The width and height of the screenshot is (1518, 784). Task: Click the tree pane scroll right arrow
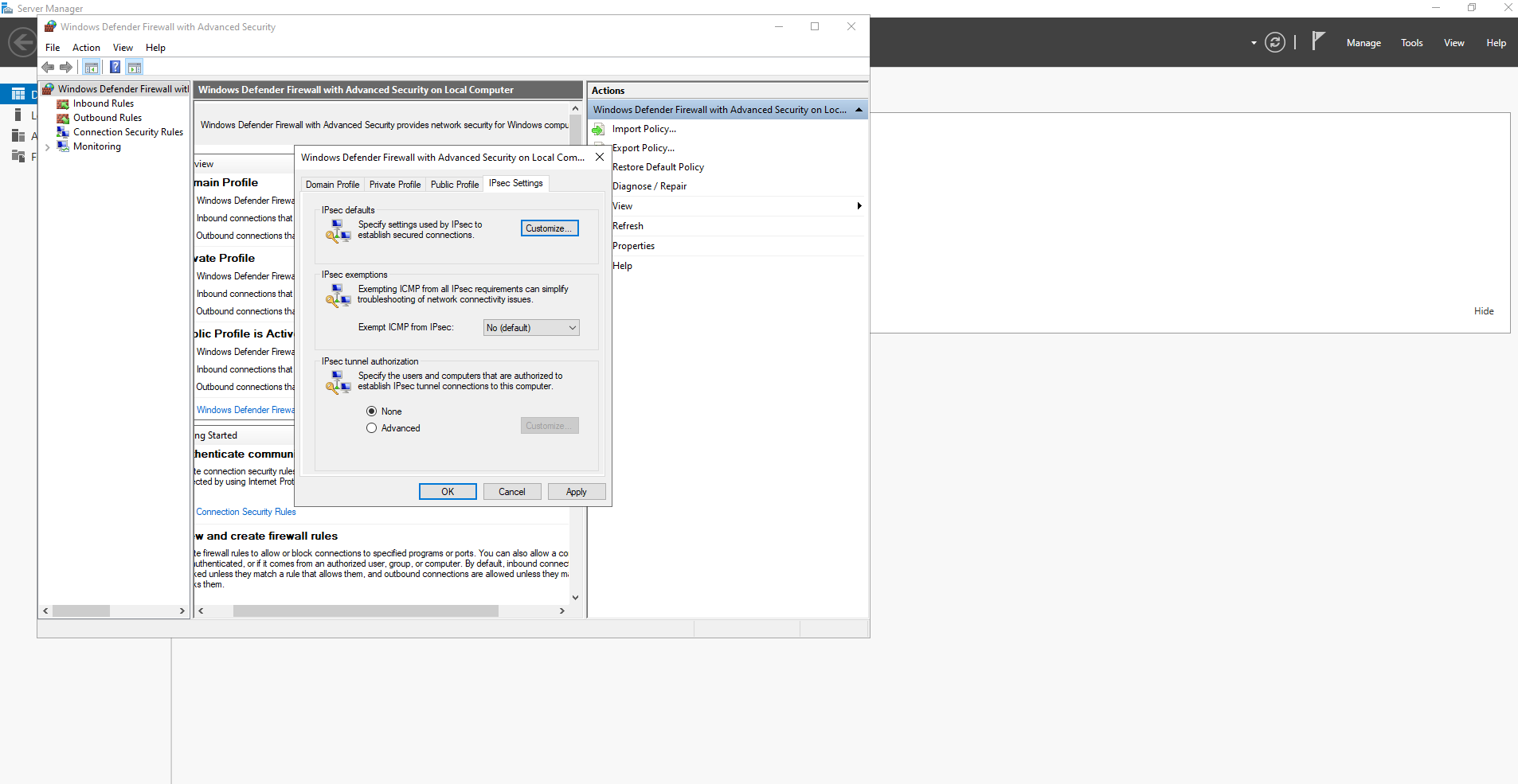[182, 611]
